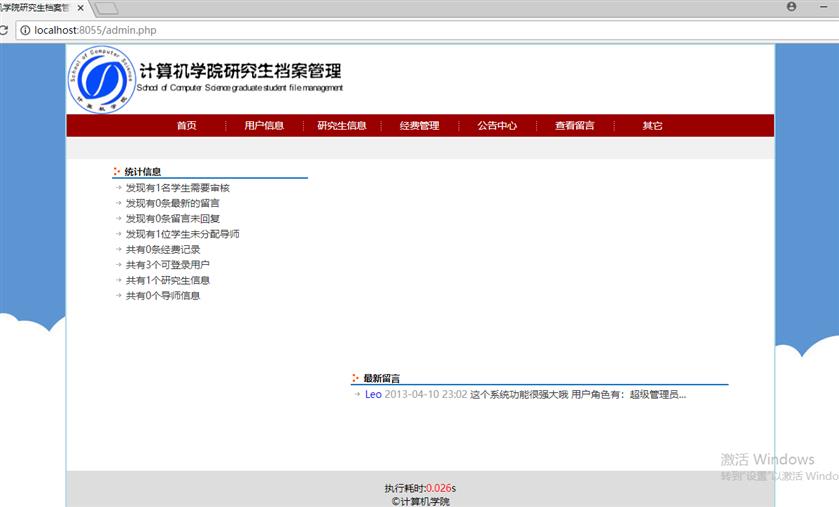Open the 公告中心 navigation item
The height and width of the screenshot is (507, 839).
point(497,126)
